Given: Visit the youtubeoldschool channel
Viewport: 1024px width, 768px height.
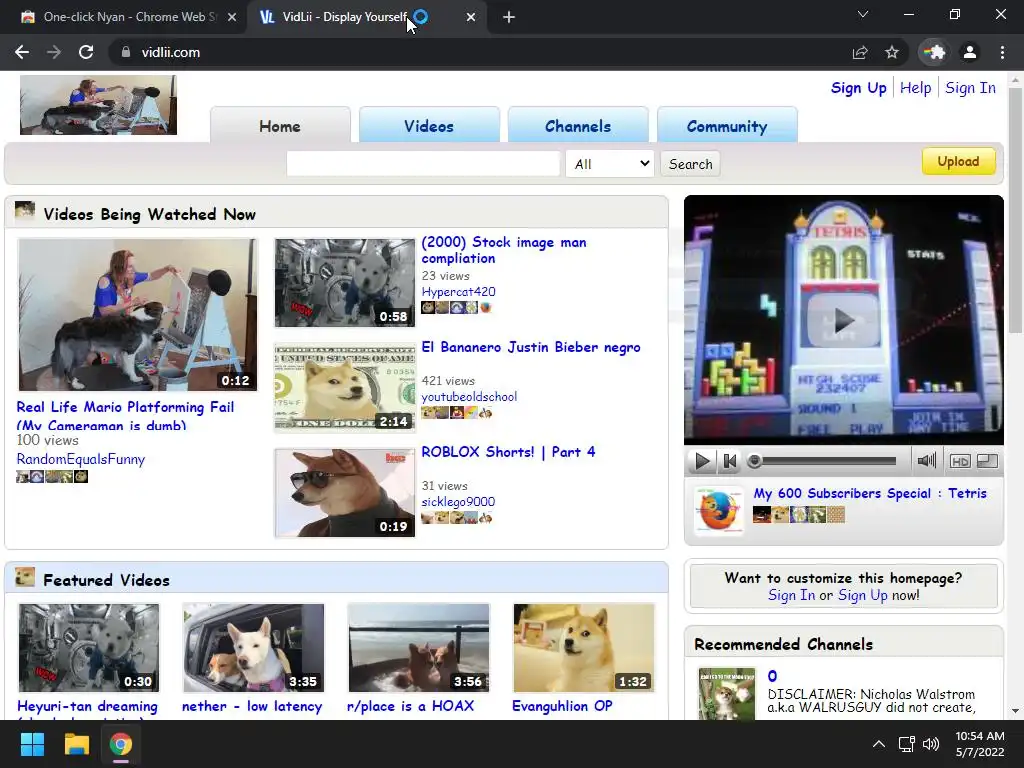Looking at the screenshot, I should point(469,396).
